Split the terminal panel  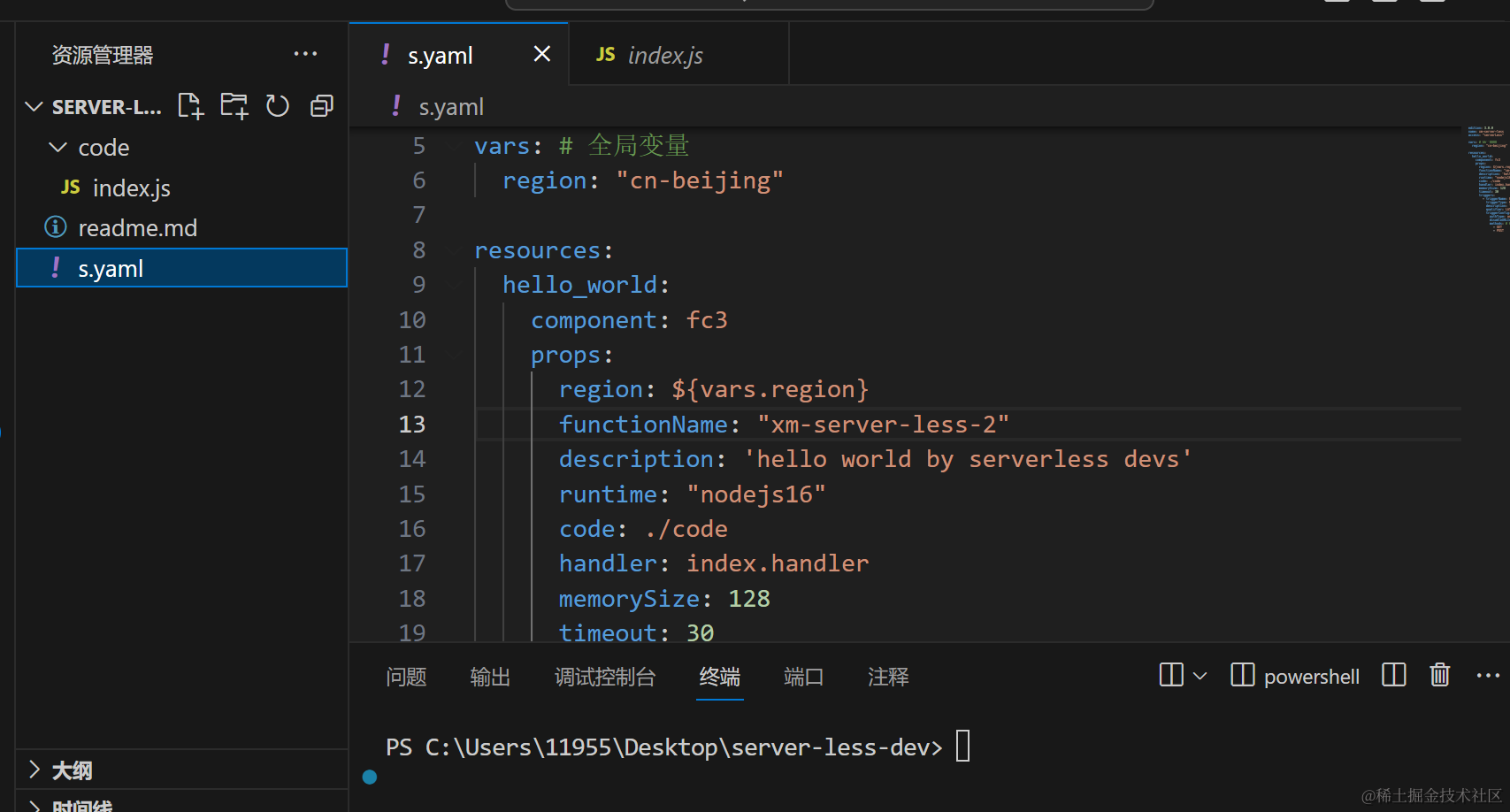1393,675
